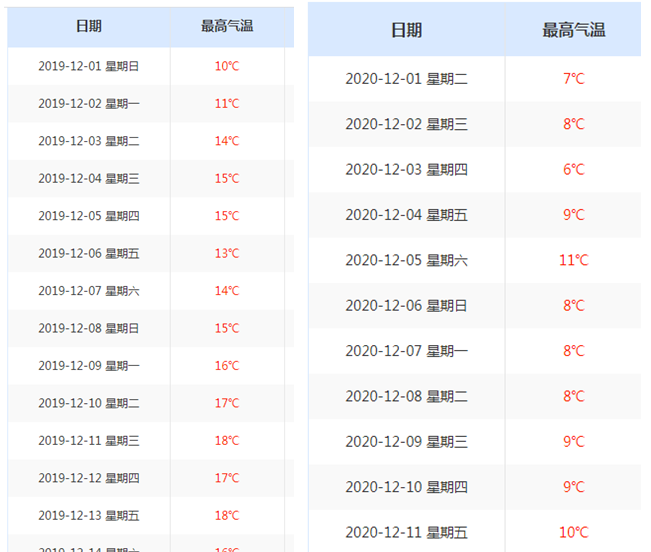Screen dimensions: 651x552
Task: Select the 2020-12-01 星期二 date cell
Action: (x=406, y=78)
